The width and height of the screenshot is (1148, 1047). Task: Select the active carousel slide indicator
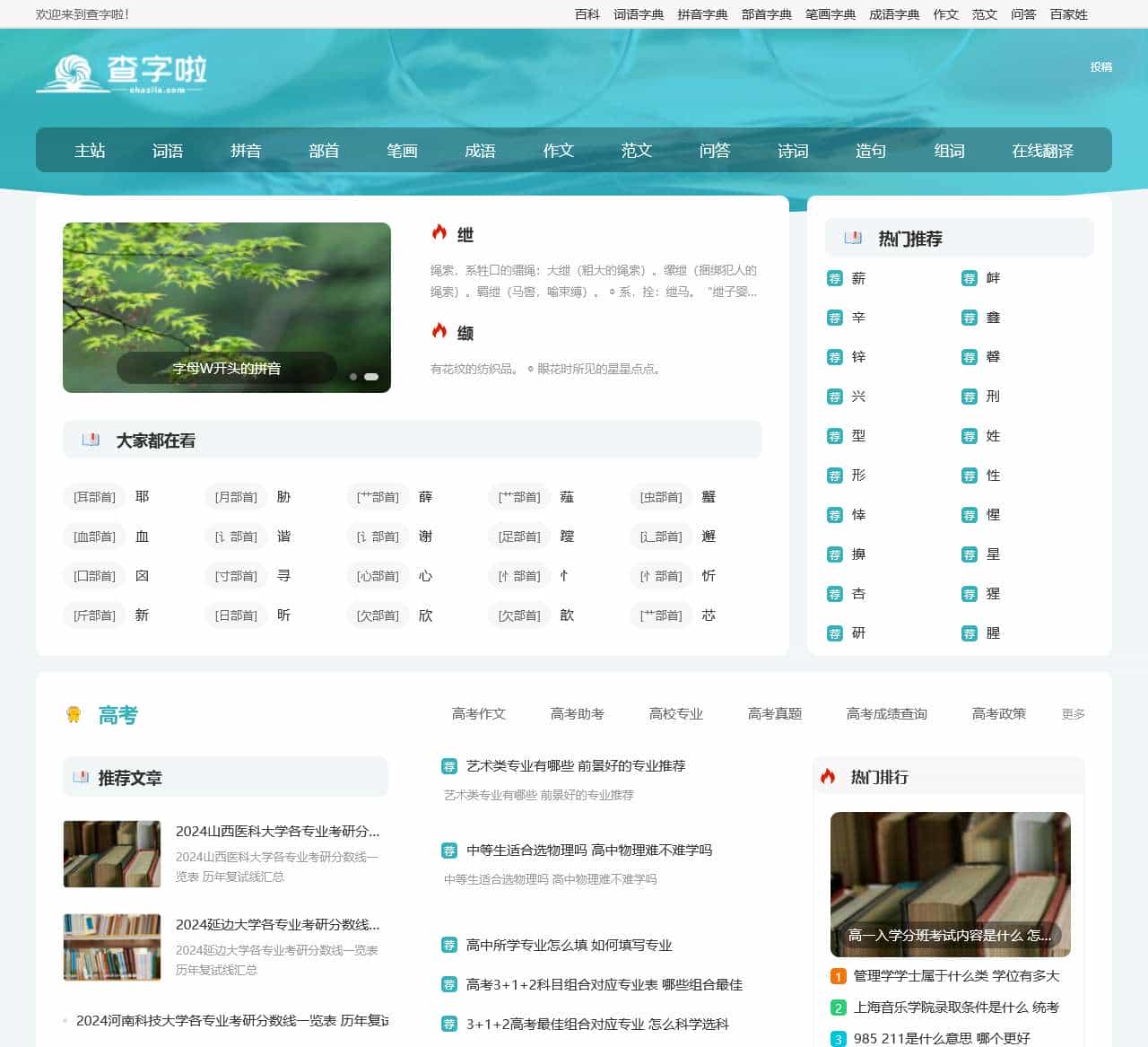coord(371,377)
